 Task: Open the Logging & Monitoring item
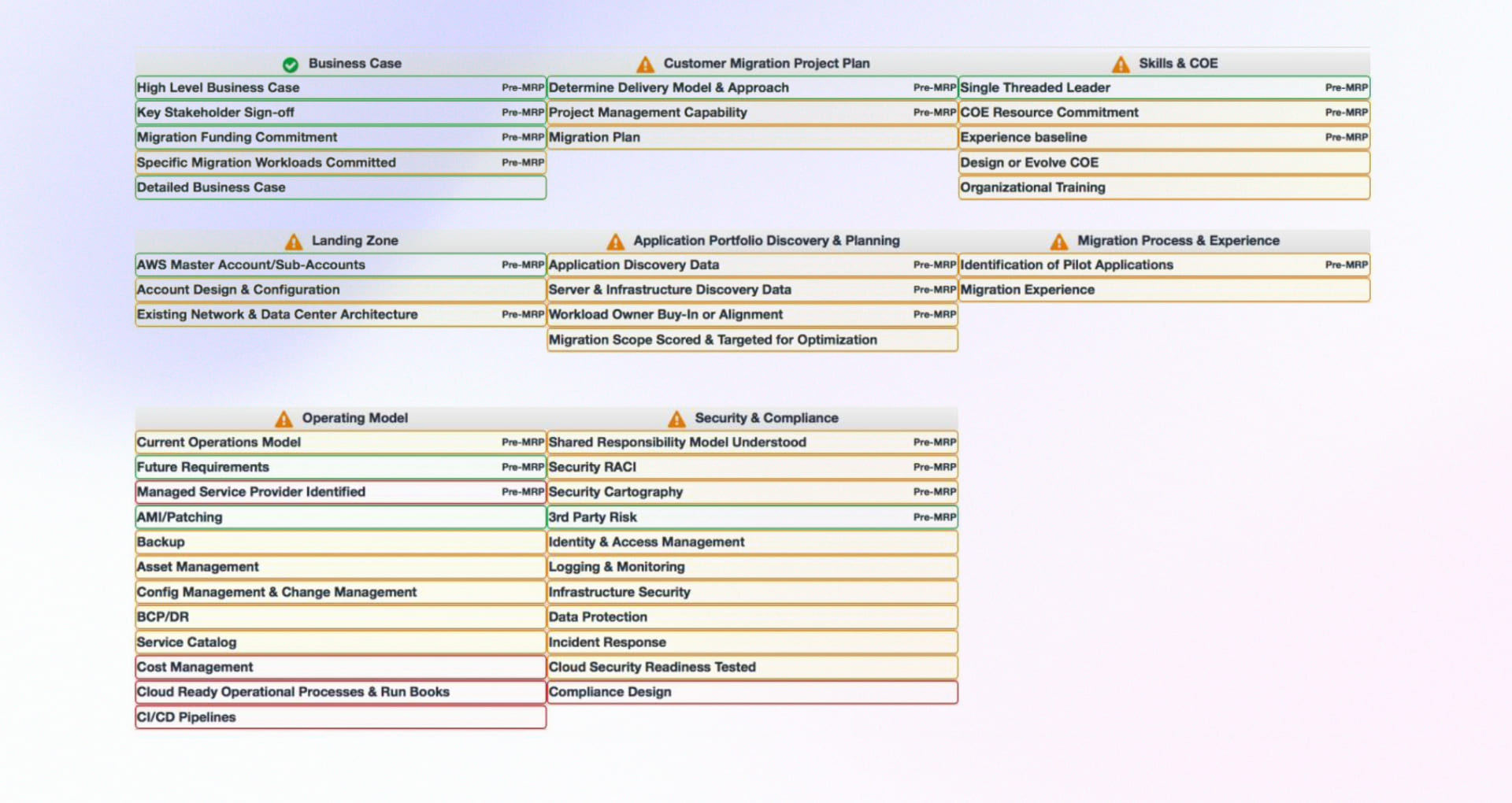point(752,567)
